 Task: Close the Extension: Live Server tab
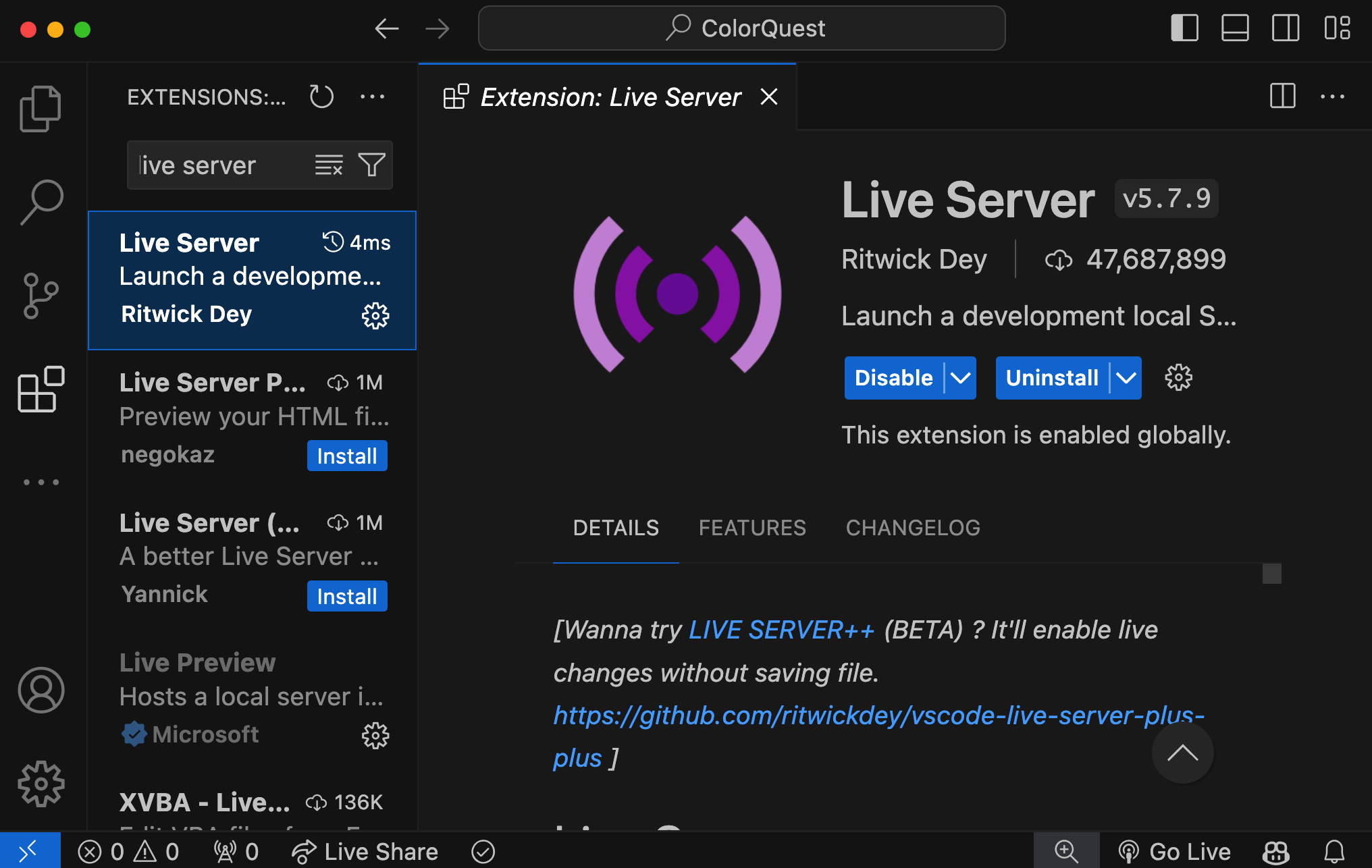769,97
